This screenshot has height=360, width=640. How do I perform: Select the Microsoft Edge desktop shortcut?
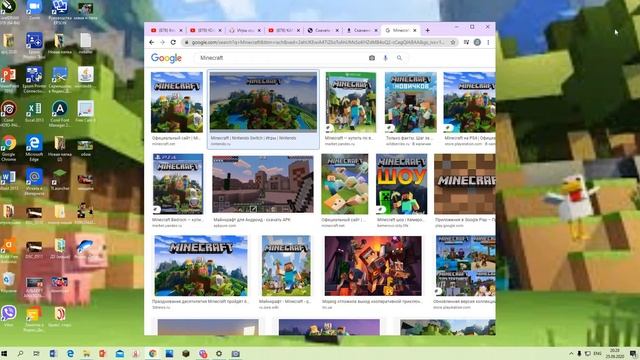pyautogui.click(x=34, y=149)
